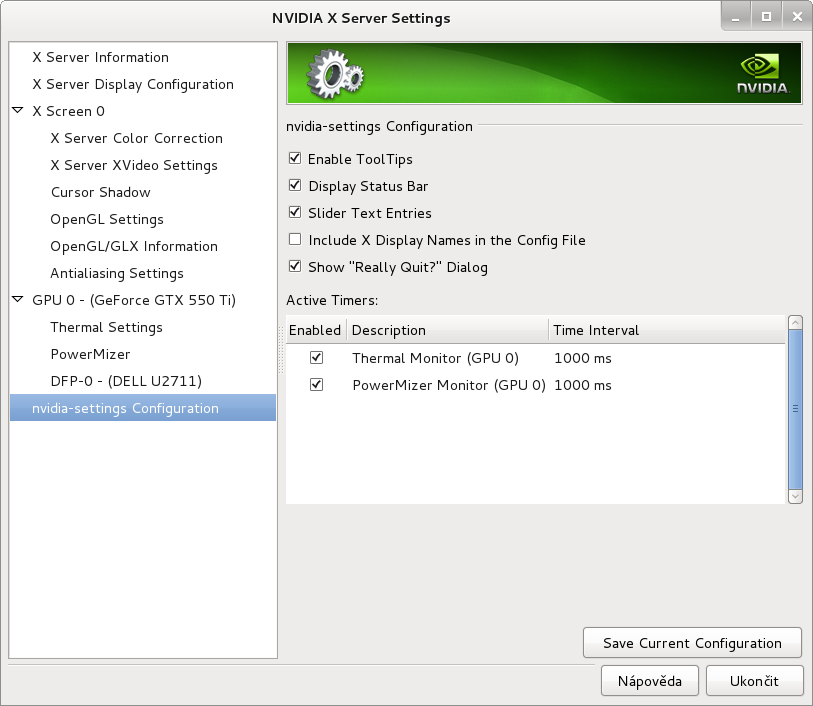Close the NVIDIA X Server Settings window
Screen dimensions: 813x706
coord(797,17)
